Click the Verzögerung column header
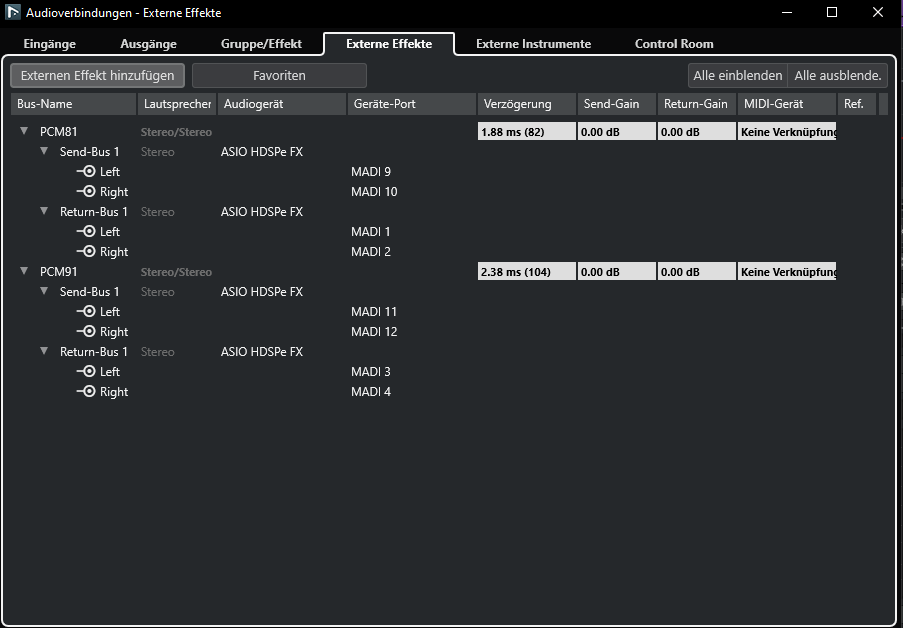Viewport: 903px width, 628px height. [526, 104]
